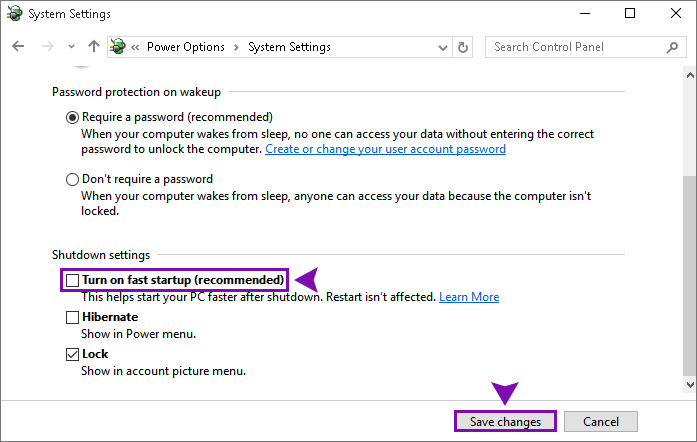Enable Turn on fast startup checkbox

point(72,280)
